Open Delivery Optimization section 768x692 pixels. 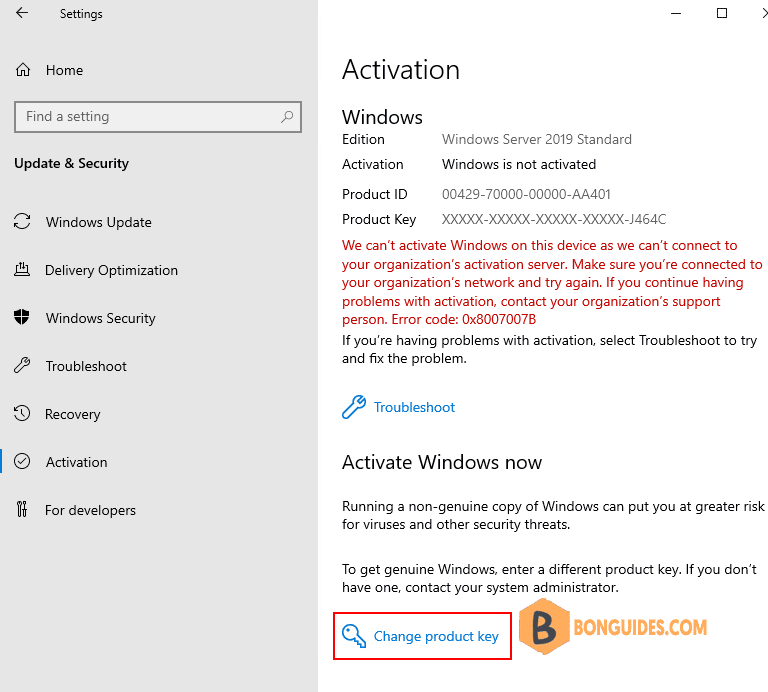(x=111, y=270)
